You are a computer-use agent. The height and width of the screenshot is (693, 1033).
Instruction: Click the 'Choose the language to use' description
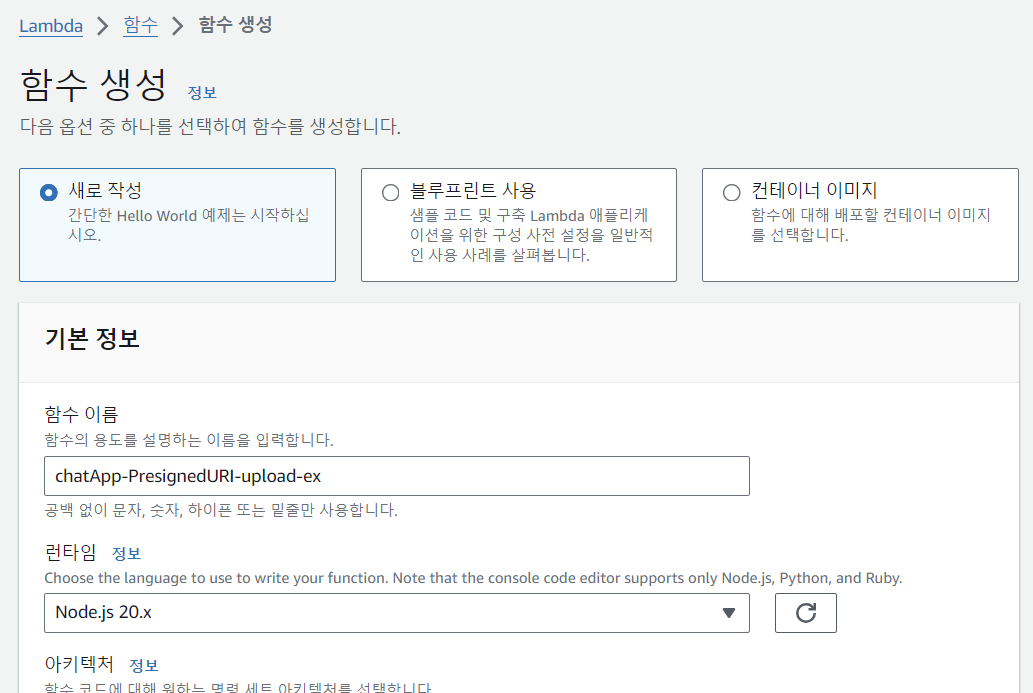click(473, 578)
